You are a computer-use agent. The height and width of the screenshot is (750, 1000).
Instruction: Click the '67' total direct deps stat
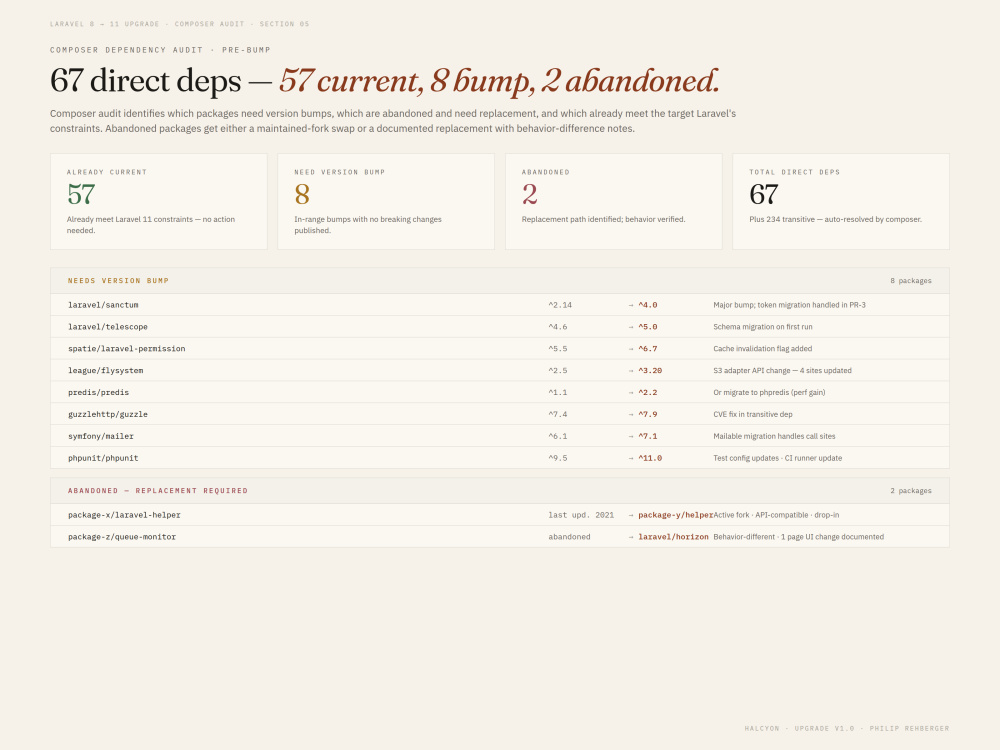(x=763, y=195)
